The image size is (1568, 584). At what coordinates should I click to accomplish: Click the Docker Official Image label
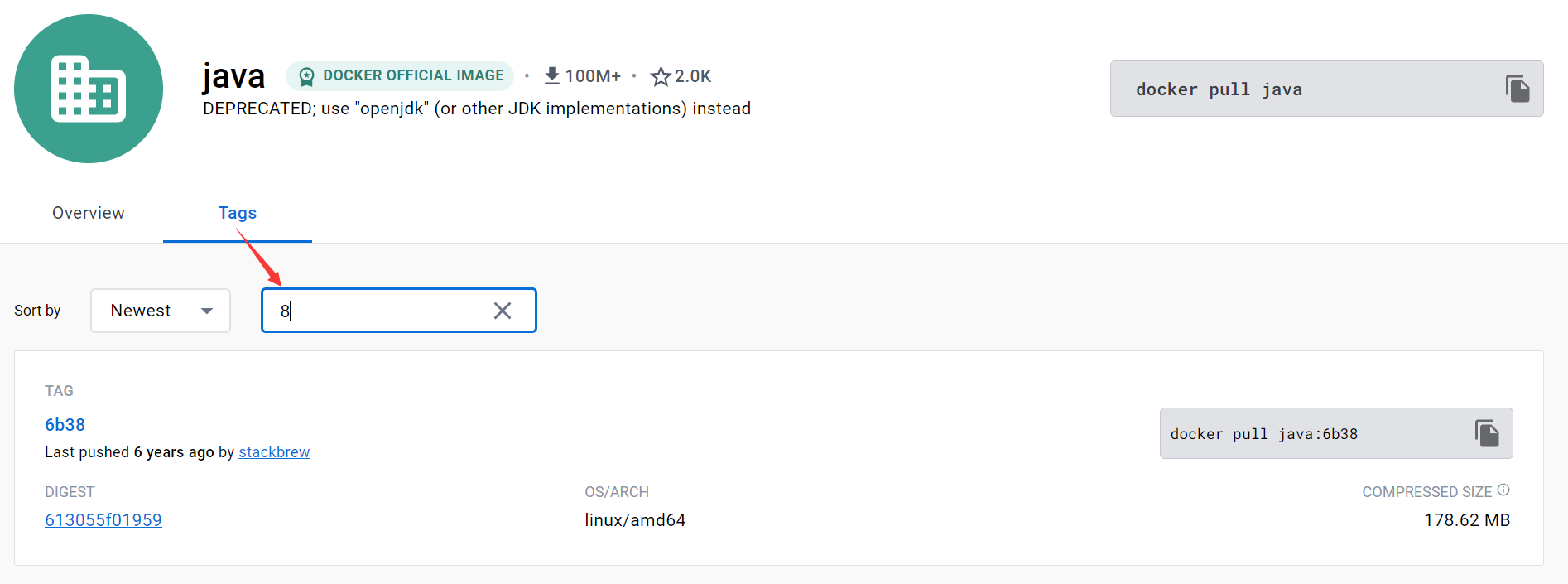[x=413, y=75]
